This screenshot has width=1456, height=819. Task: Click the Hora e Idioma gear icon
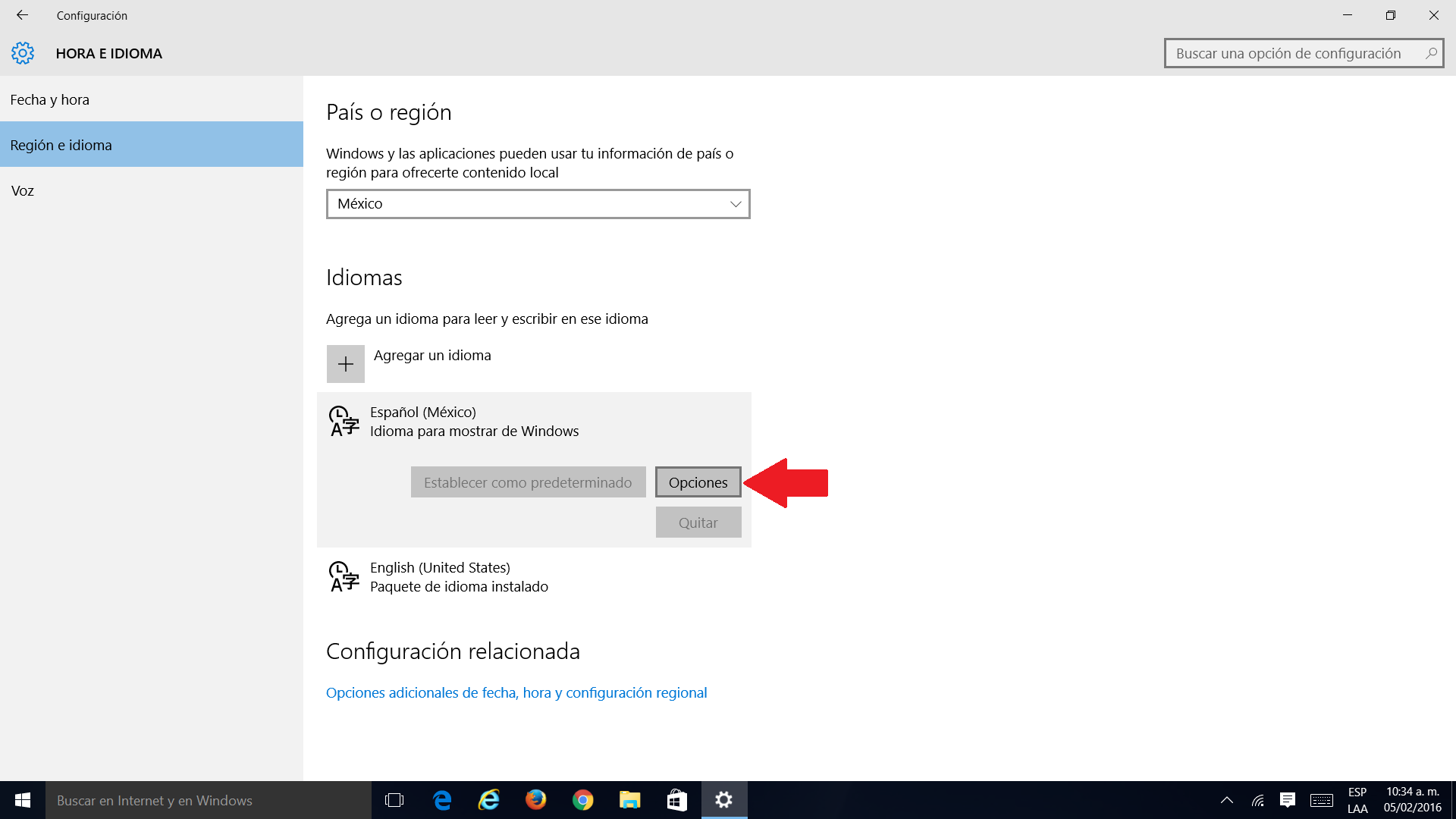[x=23, y=53]
